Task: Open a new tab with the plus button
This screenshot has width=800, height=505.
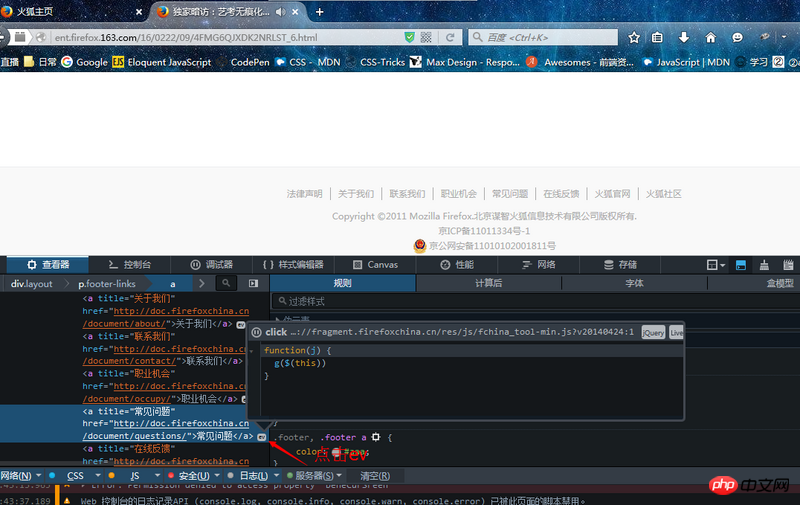Action: (x=320, y=12)
